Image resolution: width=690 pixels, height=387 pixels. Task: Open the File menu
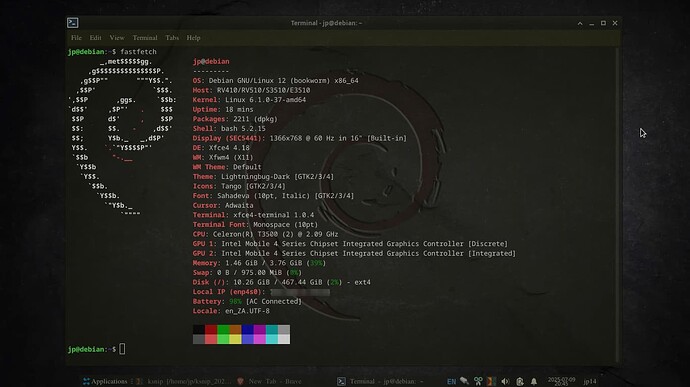tap(76, 38)
